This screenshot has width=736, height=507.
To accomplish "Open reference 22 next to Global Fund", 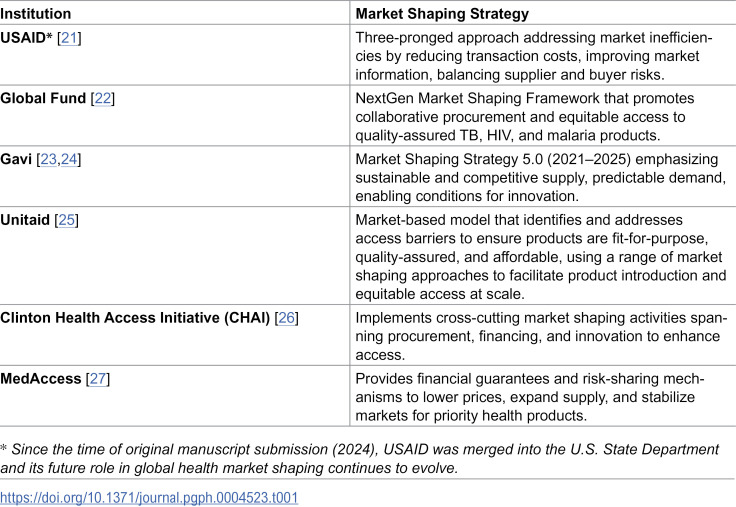I will point(103,99).
